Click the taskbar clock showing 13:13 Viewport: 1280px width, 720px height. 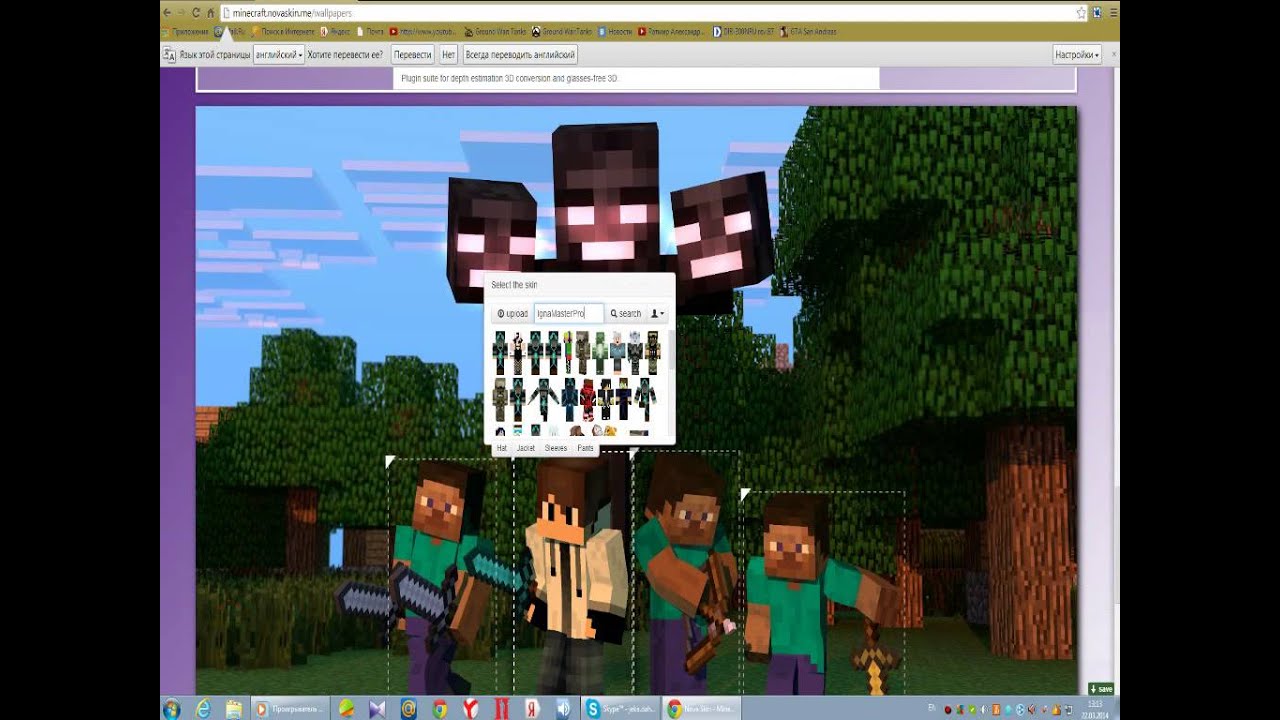click(1094, 708)
